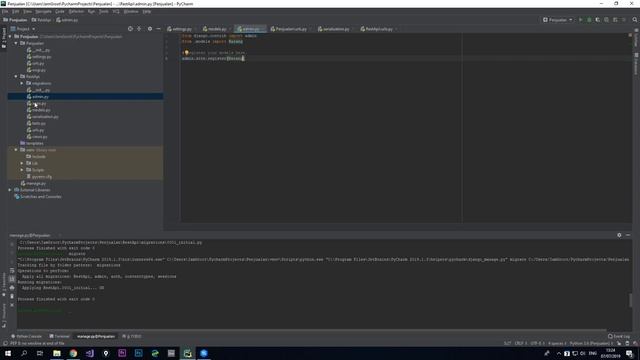The height and width of the screenshot is (360, 640).
Task: Open the Windows Start menu
Action: pyautogui.click(x=8, y=353)
